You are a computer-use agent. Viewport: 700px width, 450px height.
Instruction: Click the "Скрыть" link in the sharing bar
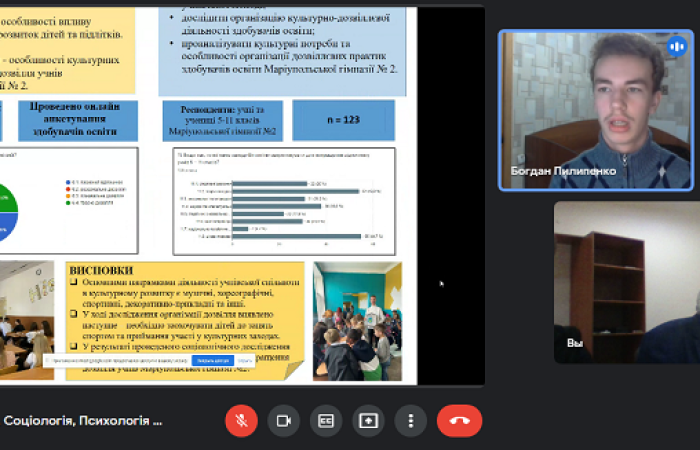tap(245, 360)
